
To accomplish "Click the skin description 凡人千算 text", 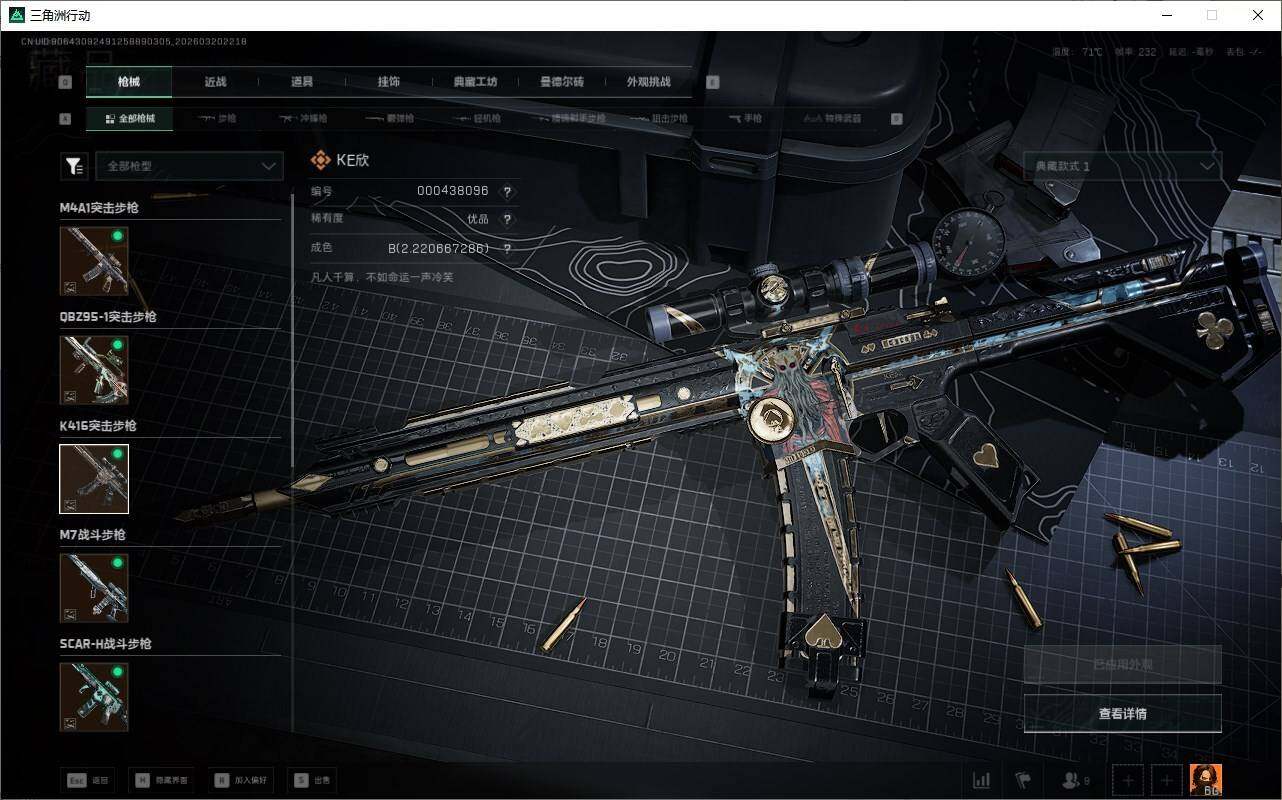I will pyautogui.click(x=382, y=277).
